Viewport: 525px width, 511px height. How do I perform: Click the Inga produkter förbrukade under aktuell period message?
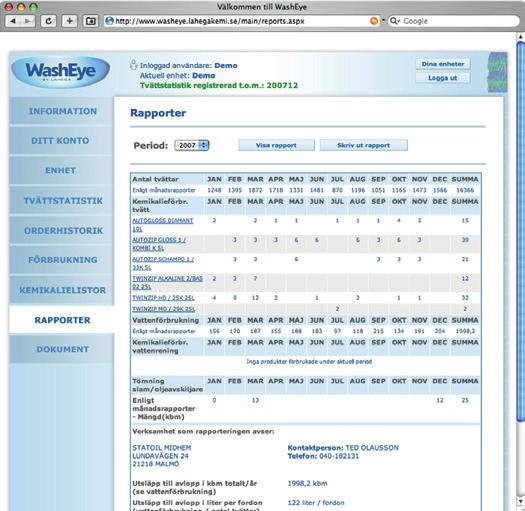(309, 362)
